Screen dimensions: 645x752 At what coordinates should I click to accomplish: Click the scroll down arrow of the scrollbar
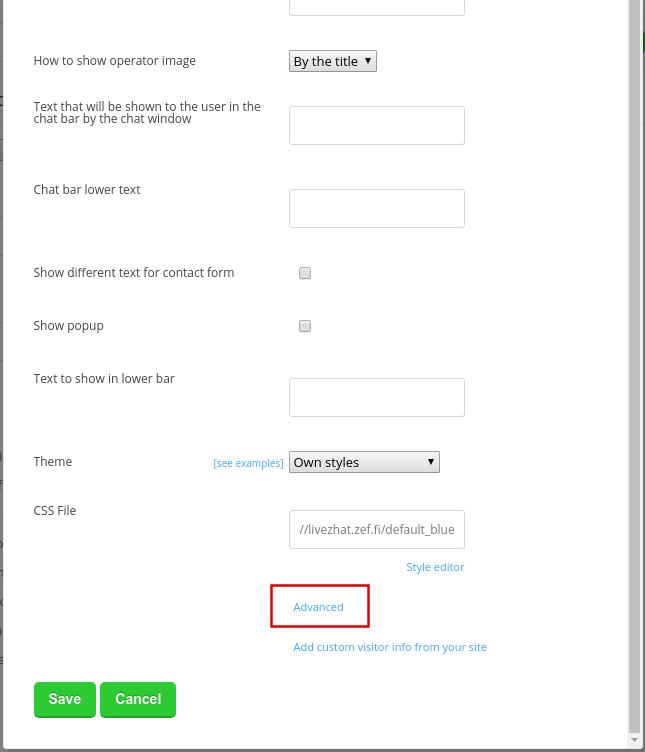point(634,740)
